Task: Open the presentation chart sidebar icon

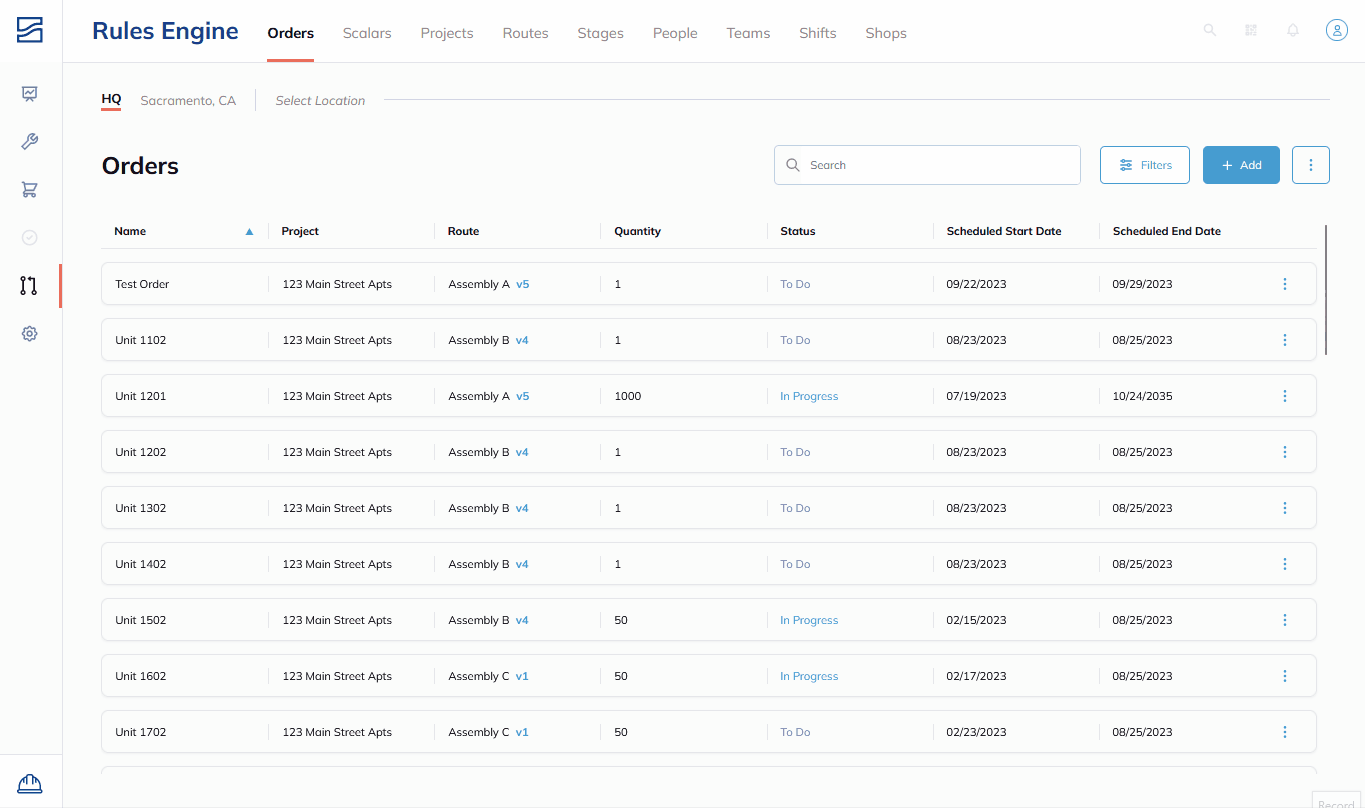Action: click(x=30, y=94)
